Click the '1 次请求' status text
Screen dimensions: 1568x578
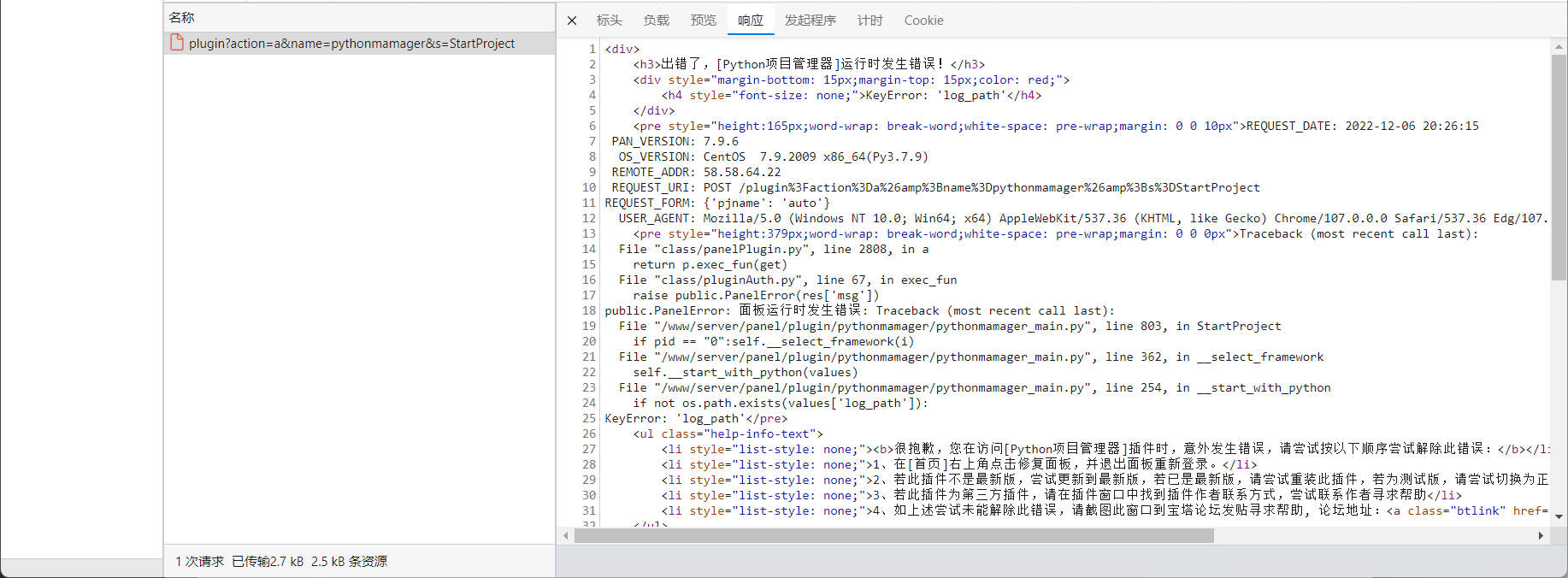(x=200, y=561)
